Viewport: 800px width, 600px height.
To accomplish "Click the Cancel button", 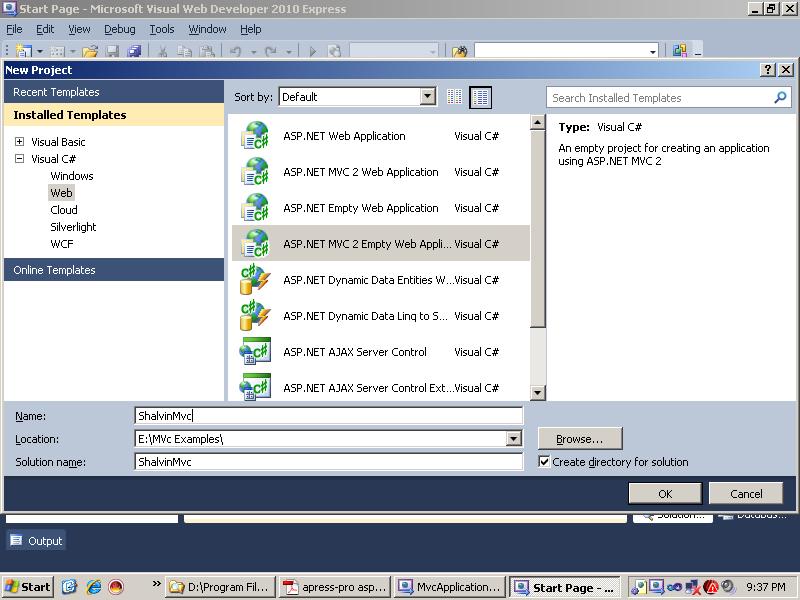I will tap(746, 493).
